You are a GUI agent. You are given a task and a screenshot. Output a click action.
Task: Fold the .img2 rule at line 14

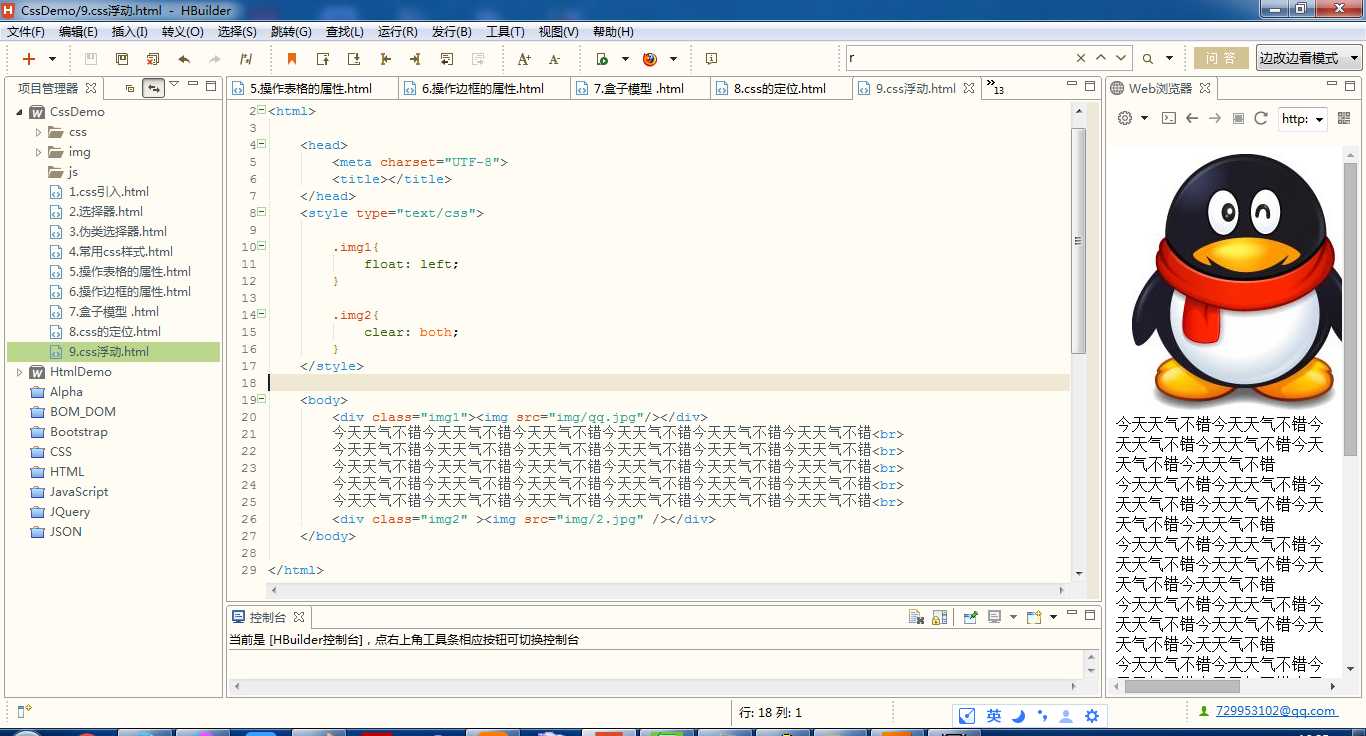point(262,314)
